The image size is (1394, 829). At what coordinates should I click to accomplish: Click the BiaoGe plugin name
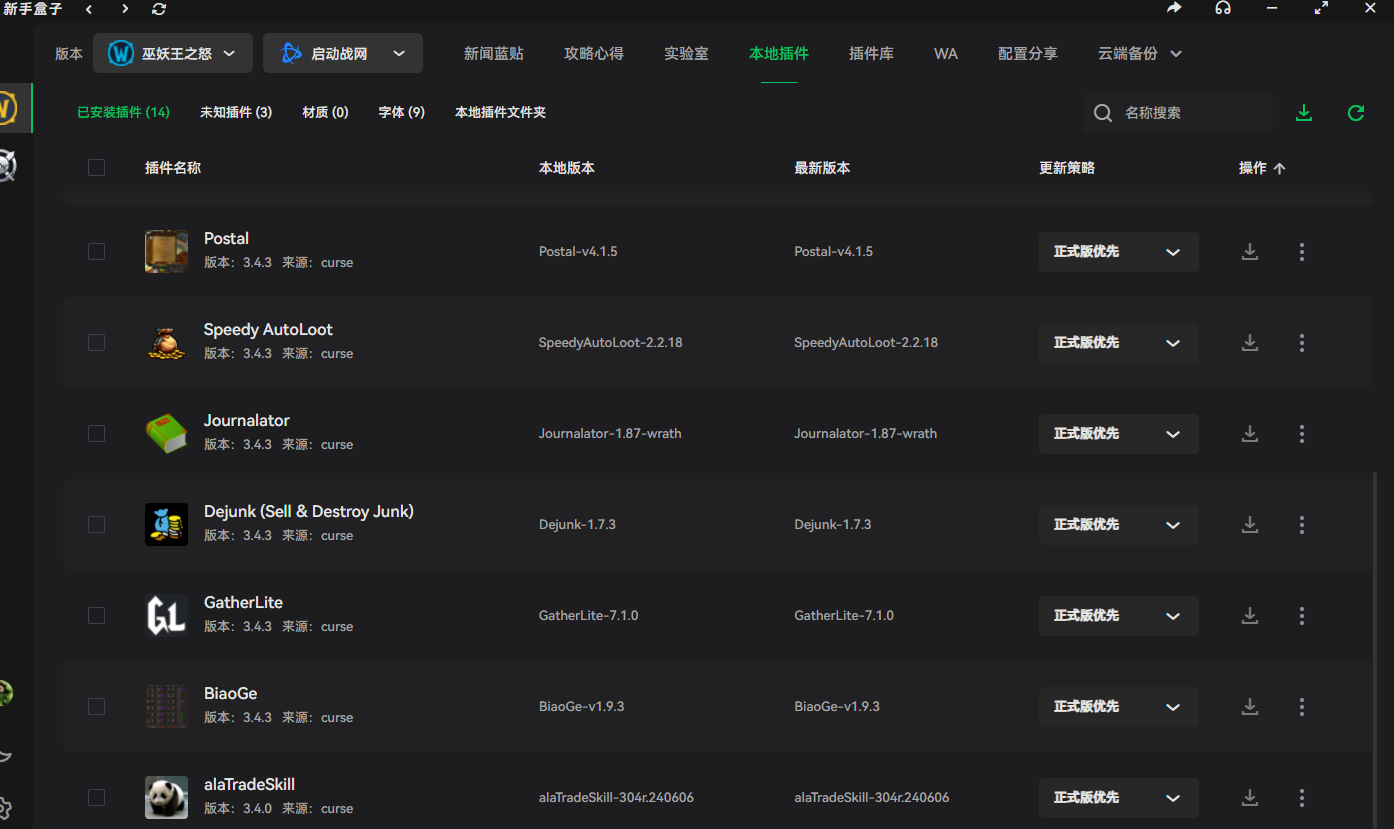(231, 694)
